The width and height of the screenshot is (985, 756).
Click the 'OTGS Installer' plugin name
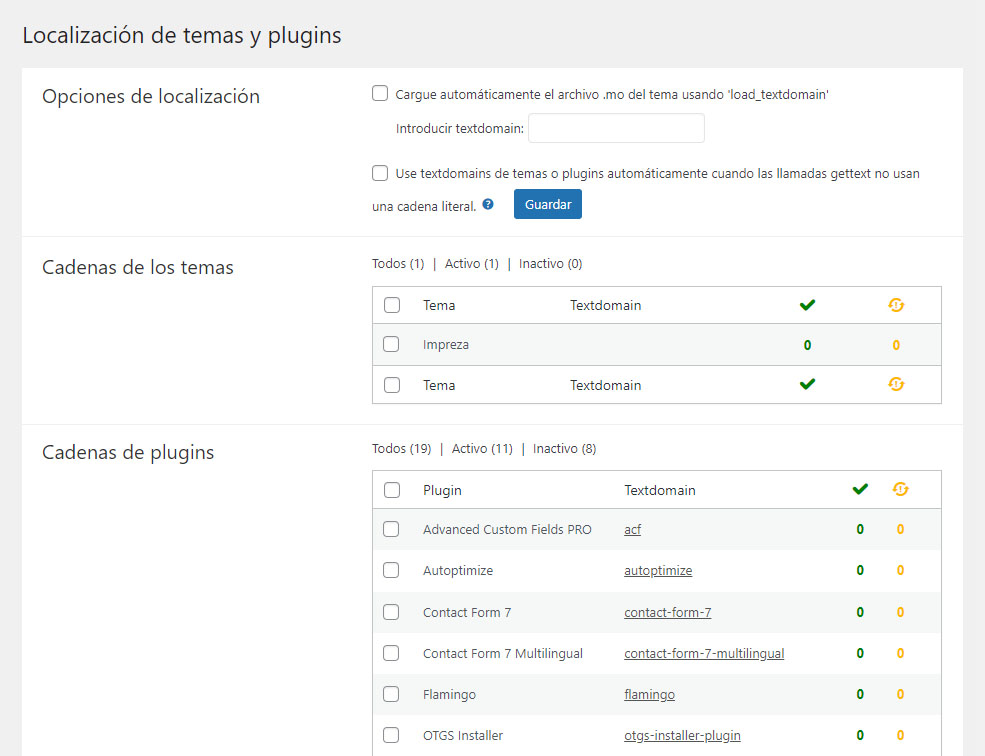(463, 736)
